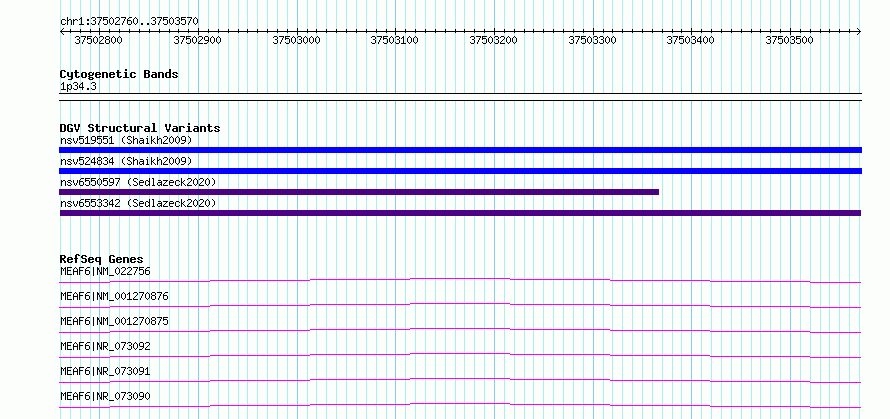Click the nsv524834 (Shaikh2009) label
Image resolution: width=890 pixels, height=419 pixels.
coord(126,161)
